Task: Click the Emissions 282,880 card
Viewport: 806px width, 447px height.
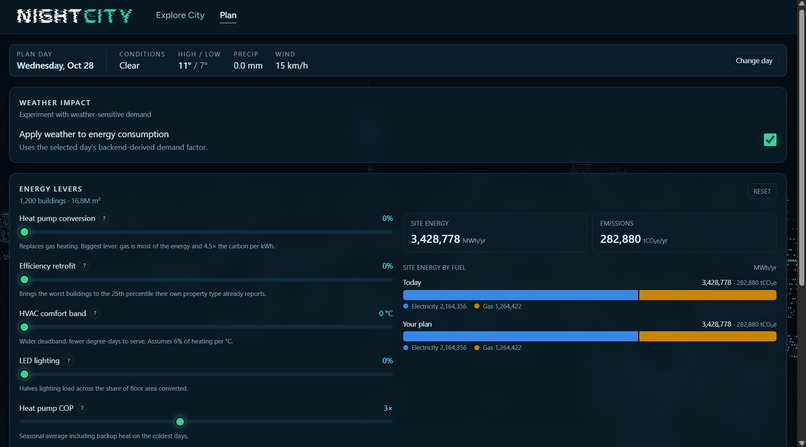Action: [x=684, y=233]
